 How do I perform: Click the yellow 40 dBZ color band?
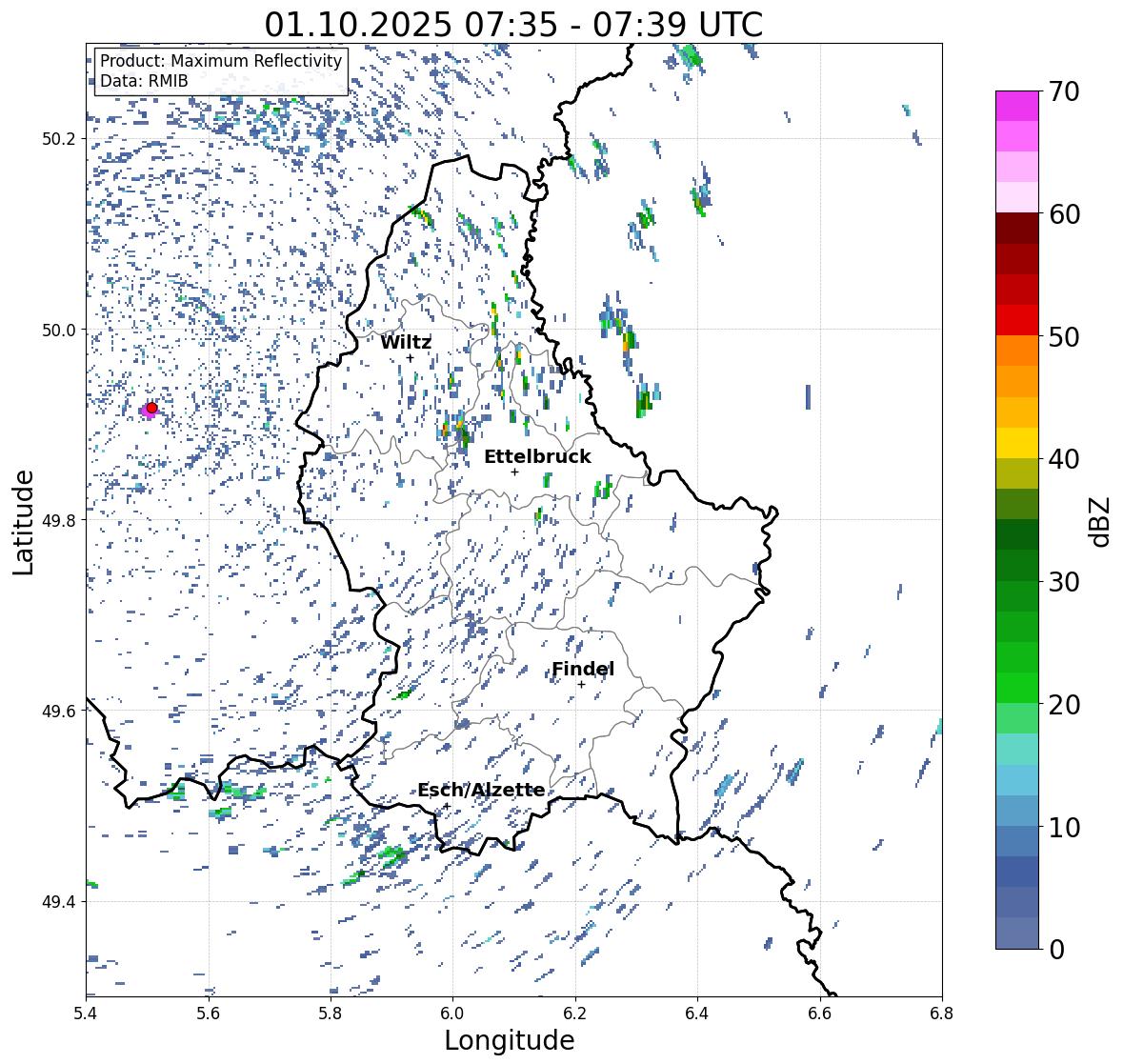tap(1017, 443)
